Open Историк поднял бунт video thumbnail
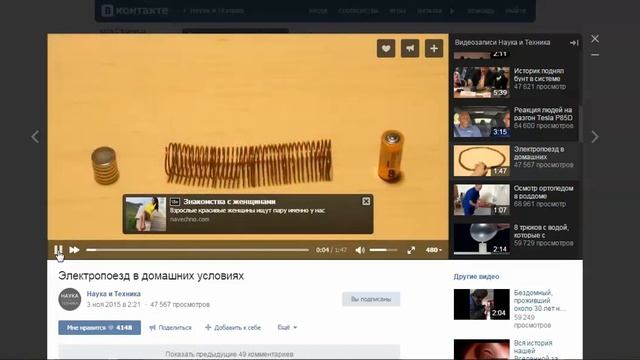The width and height of the screenshot is (640, 360). 482,82
